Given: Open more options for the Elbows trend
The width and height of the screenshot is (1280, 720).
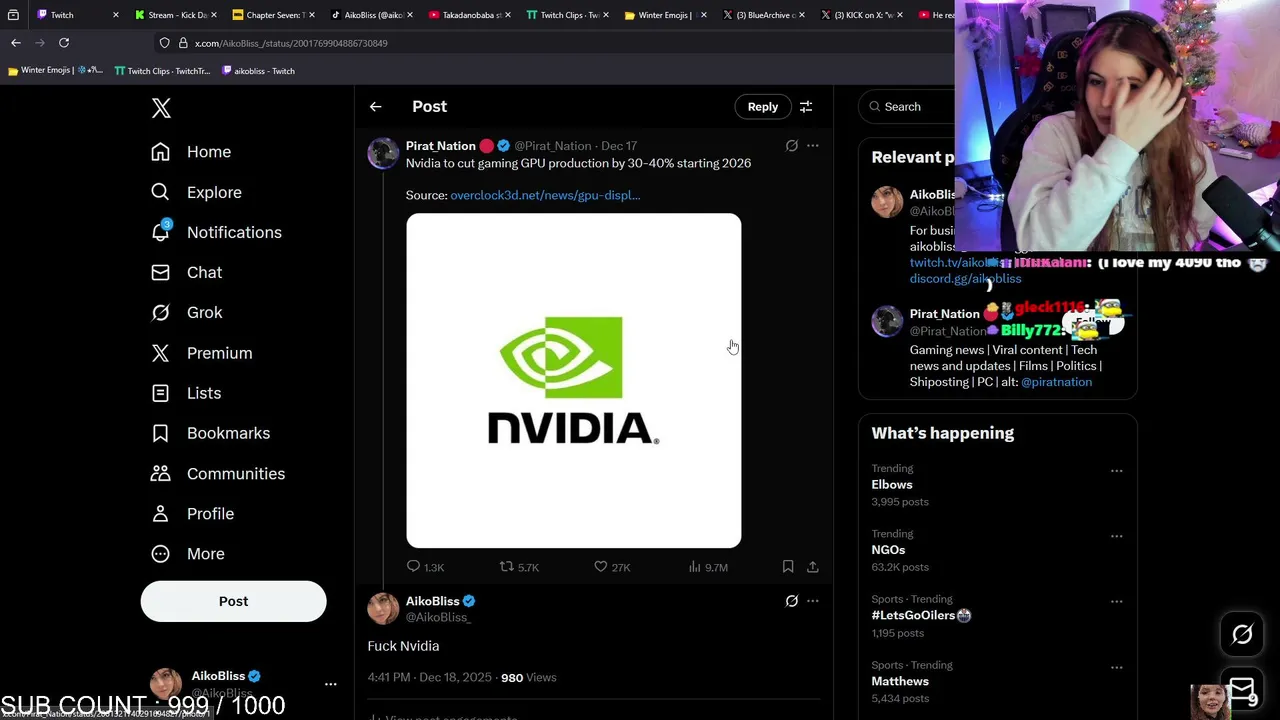Looking at the screenshot, I should tap(1116, 471).
